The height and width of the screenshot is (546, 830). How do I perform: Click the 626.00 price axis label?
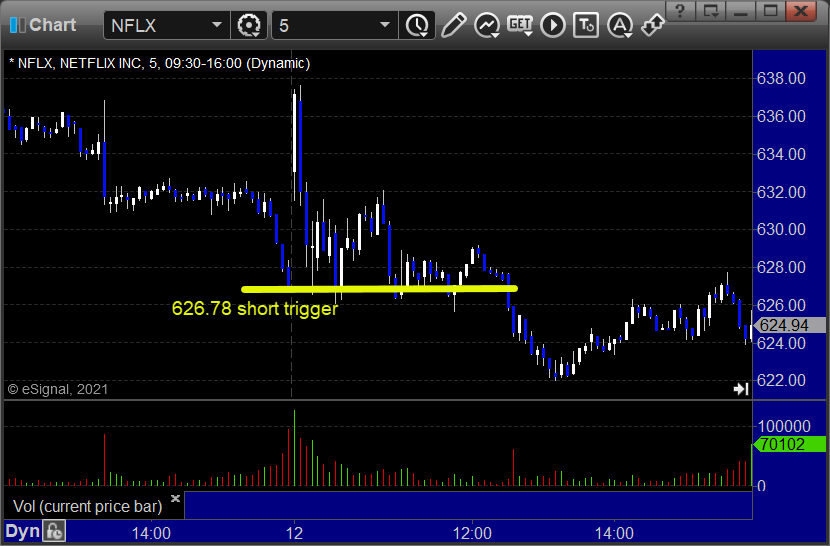click(781, 305)
